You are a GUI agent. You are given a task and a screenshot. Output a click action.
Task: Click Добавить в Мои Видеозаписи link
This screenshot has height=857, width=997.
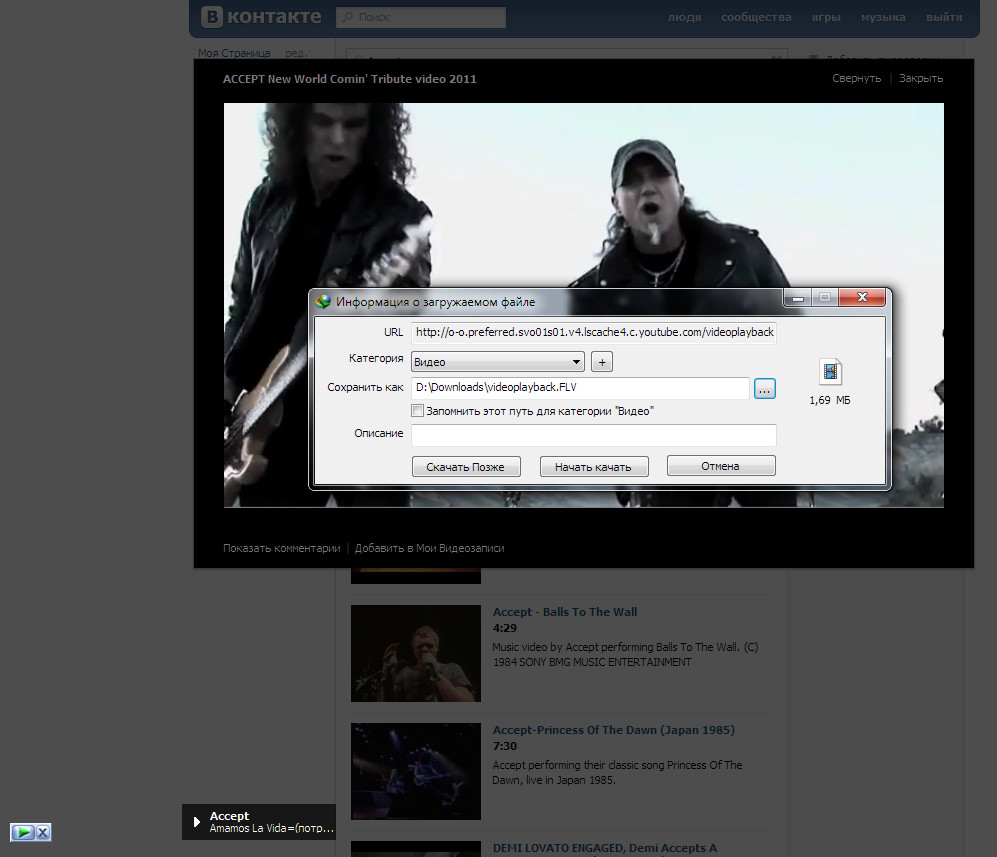(429, 548)
